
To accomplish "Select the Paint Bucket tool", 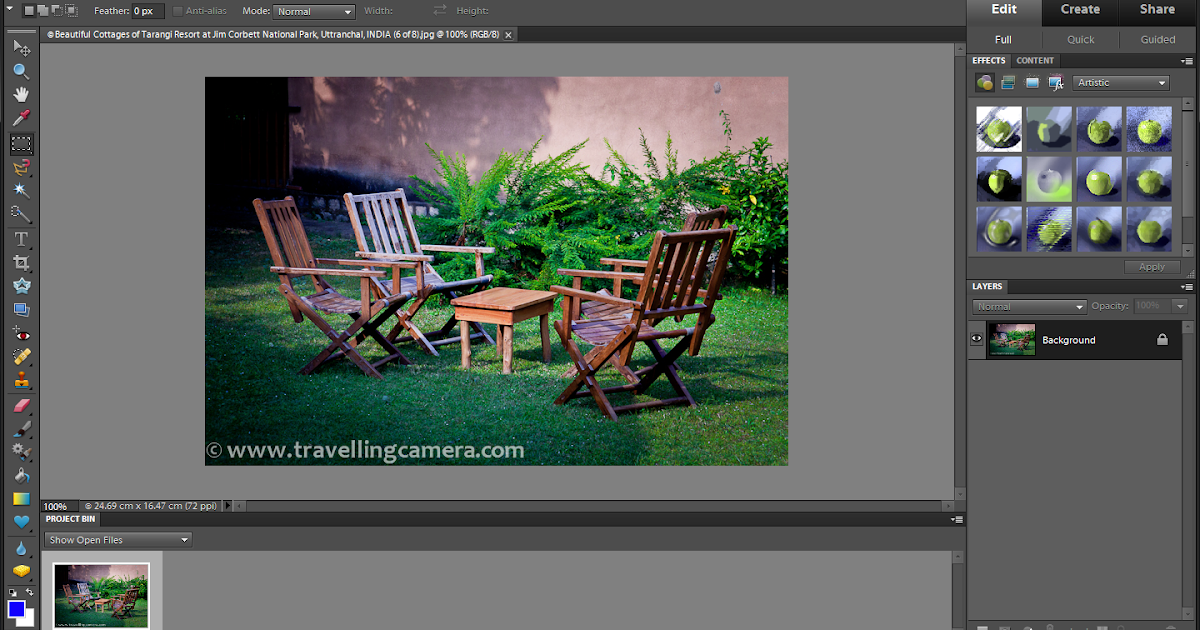I will [x=21, y=476].
